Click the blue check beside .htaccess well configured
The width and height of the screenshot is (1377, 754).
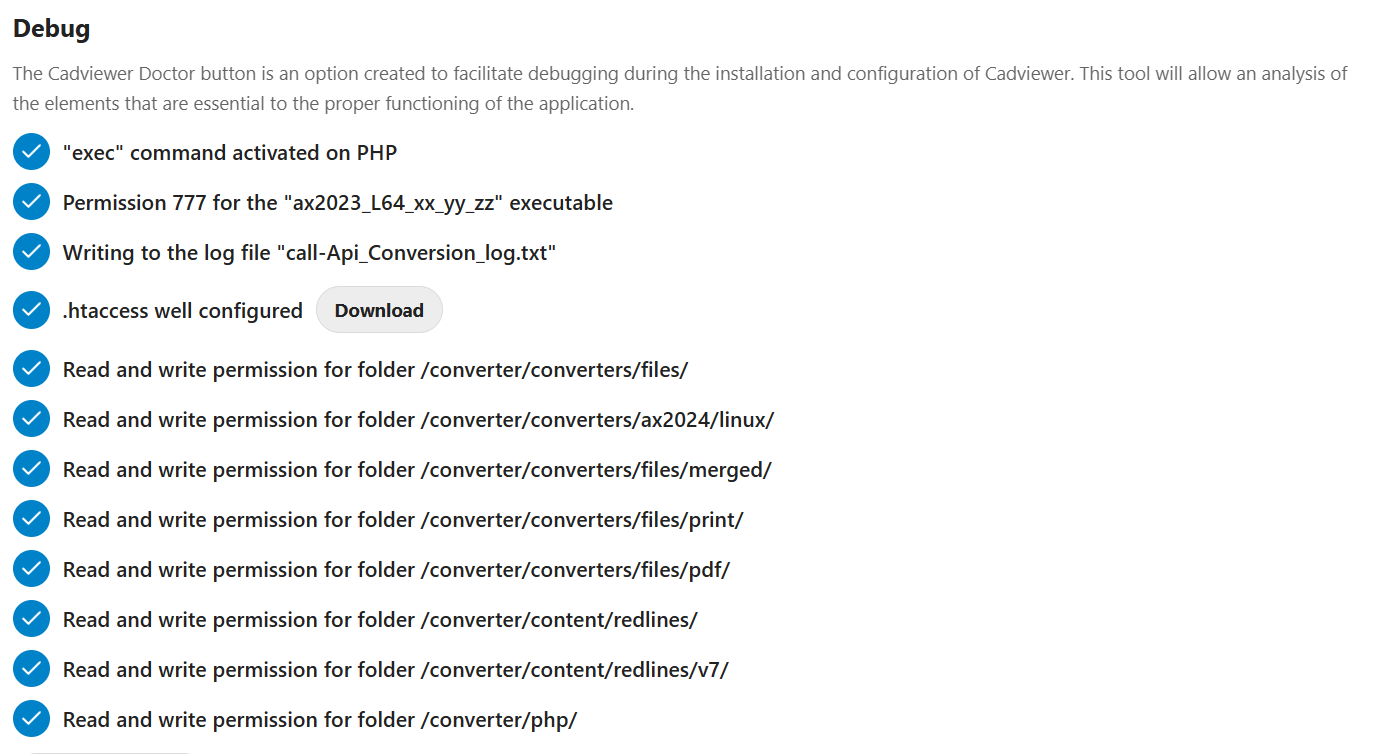coord(31,310)
